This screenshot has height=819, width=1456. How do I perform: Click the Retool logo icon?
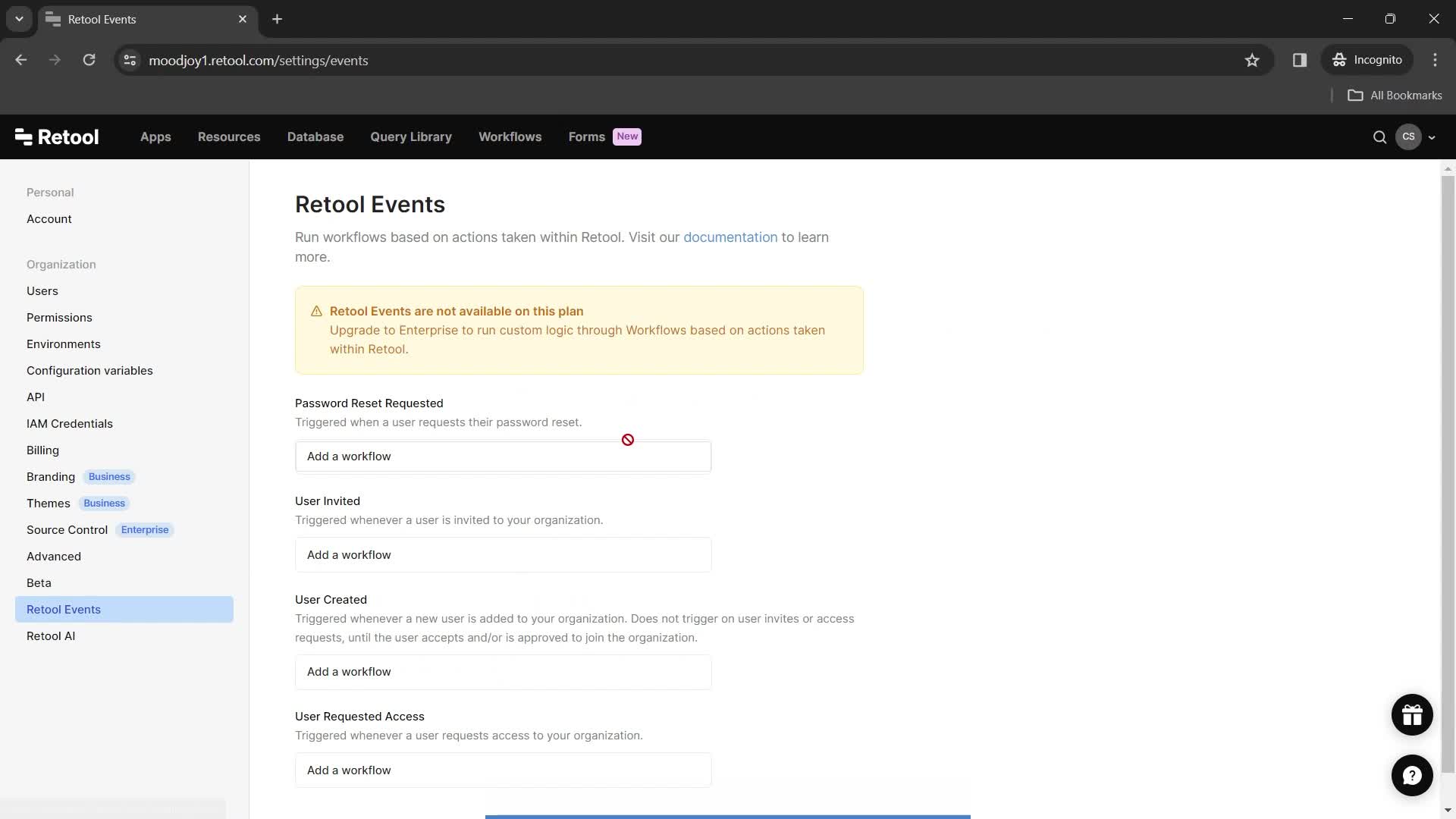pos(22,137)
